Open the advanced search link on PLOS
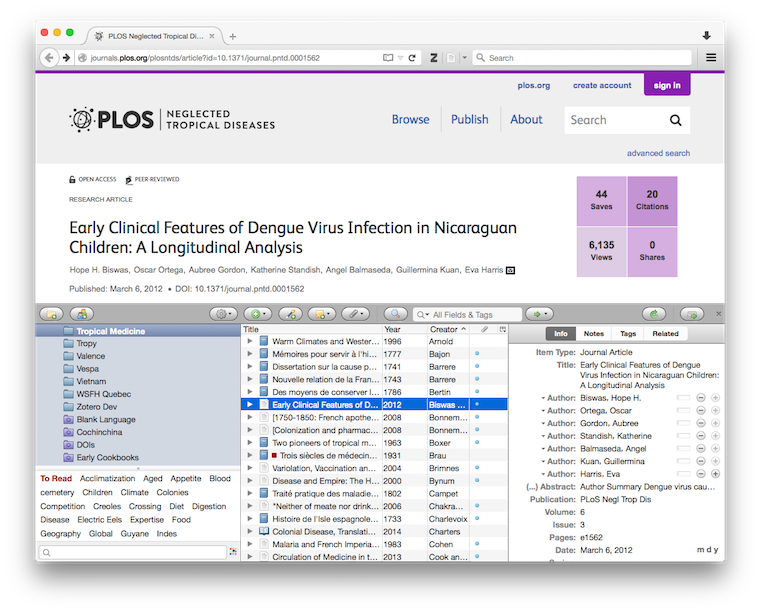 [658, 153]
